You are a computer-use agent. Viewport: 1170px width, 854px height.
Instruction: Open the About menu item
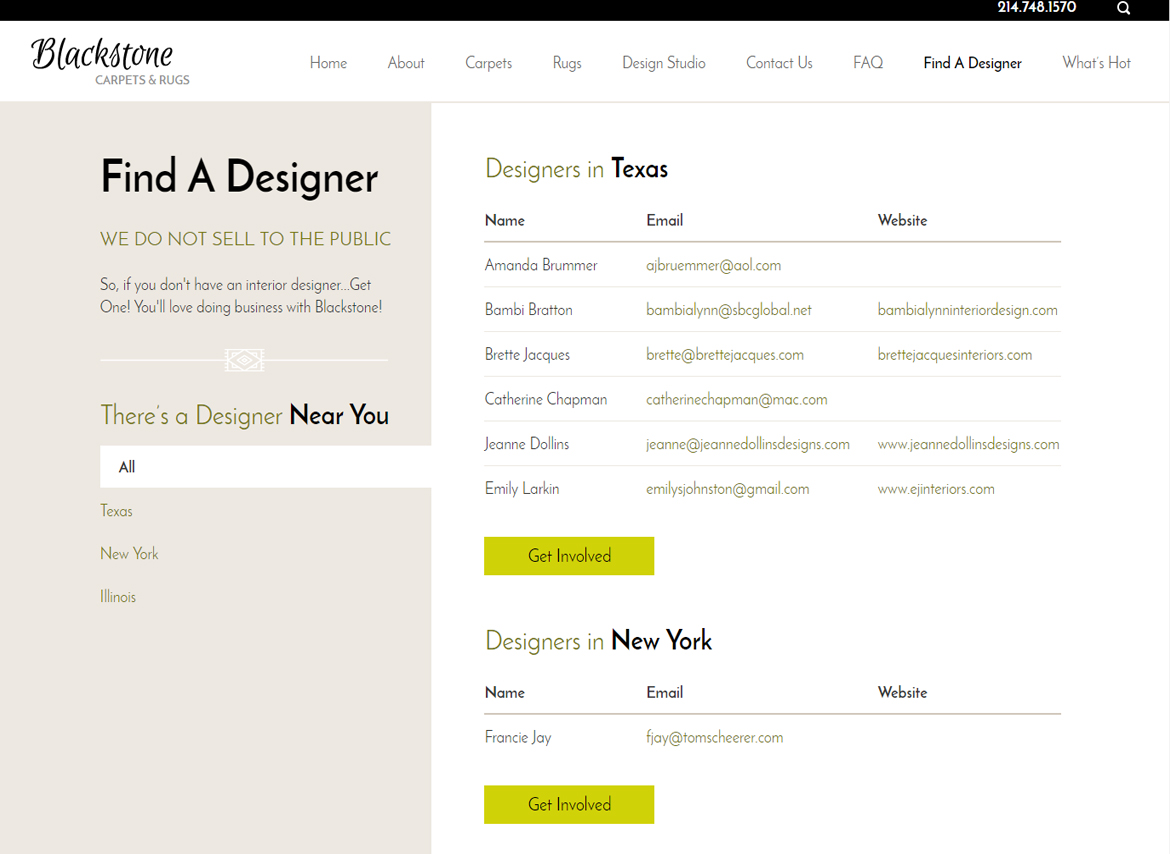click(406, 63)
